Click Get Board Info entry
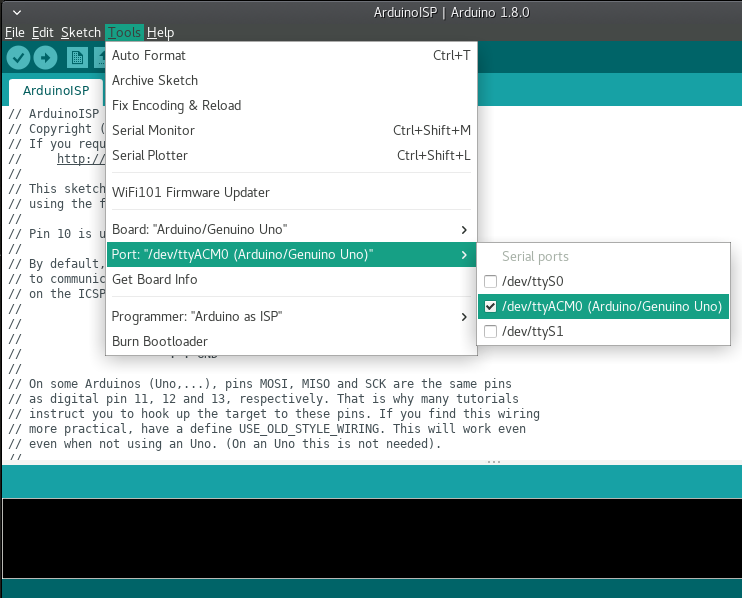The height and width of the screenshot is (598, 742). pyautogui.click(x=291, y=280)
